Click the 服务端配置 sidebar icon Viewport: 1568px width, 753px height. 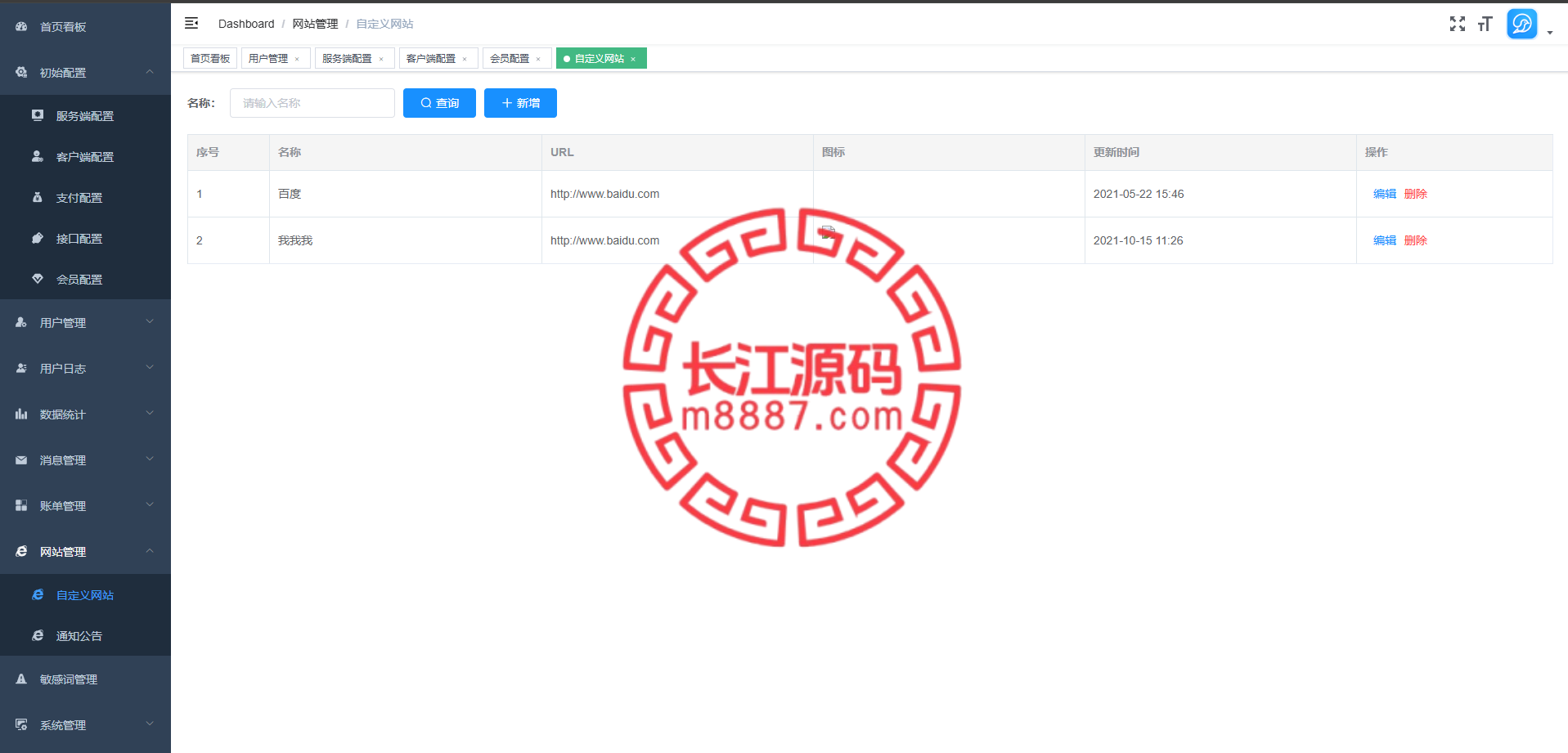pos(38,115)
